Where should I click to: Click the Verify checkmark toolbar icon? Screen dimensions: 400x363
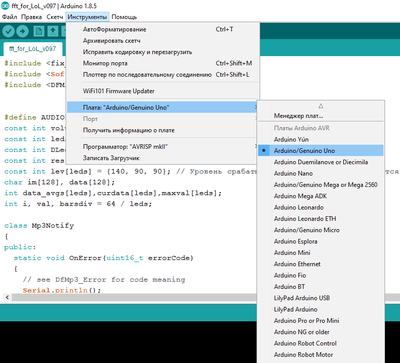8,31
